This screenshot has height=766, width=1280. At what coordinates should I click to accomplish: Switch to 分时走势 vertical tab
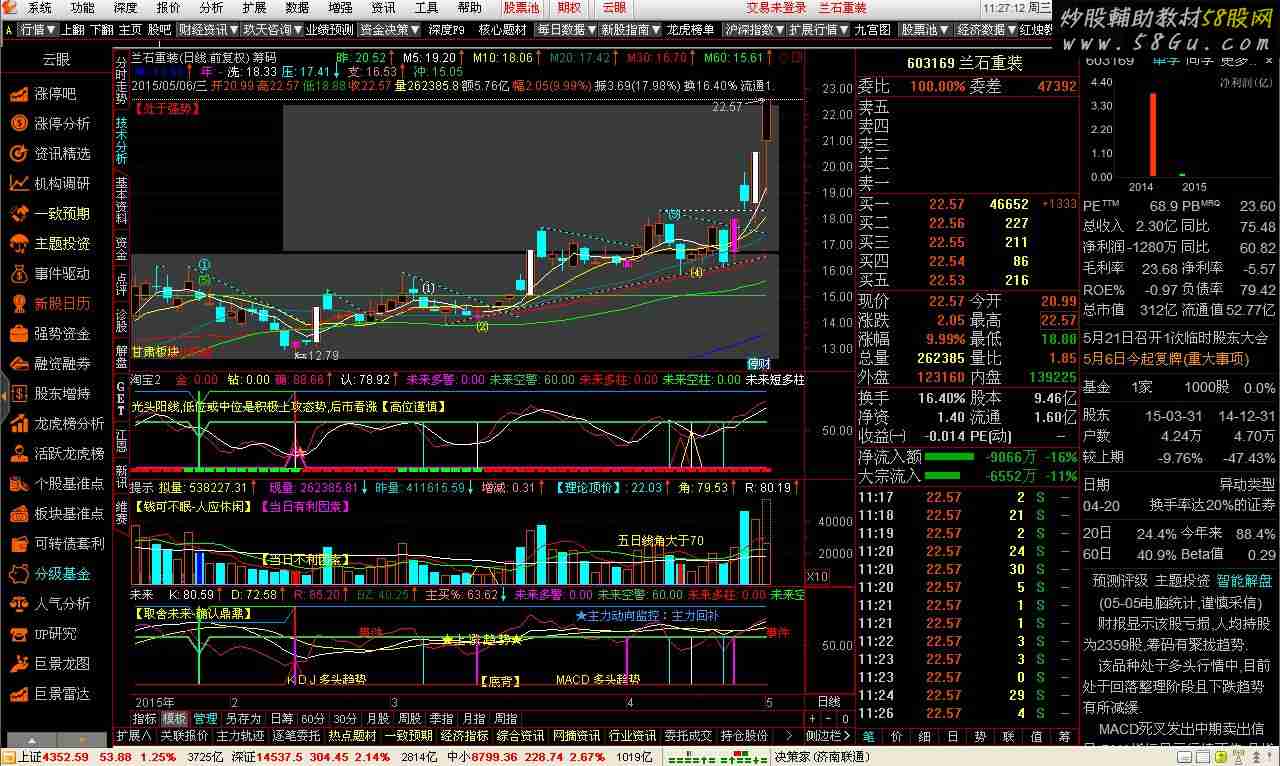point(121,80)
